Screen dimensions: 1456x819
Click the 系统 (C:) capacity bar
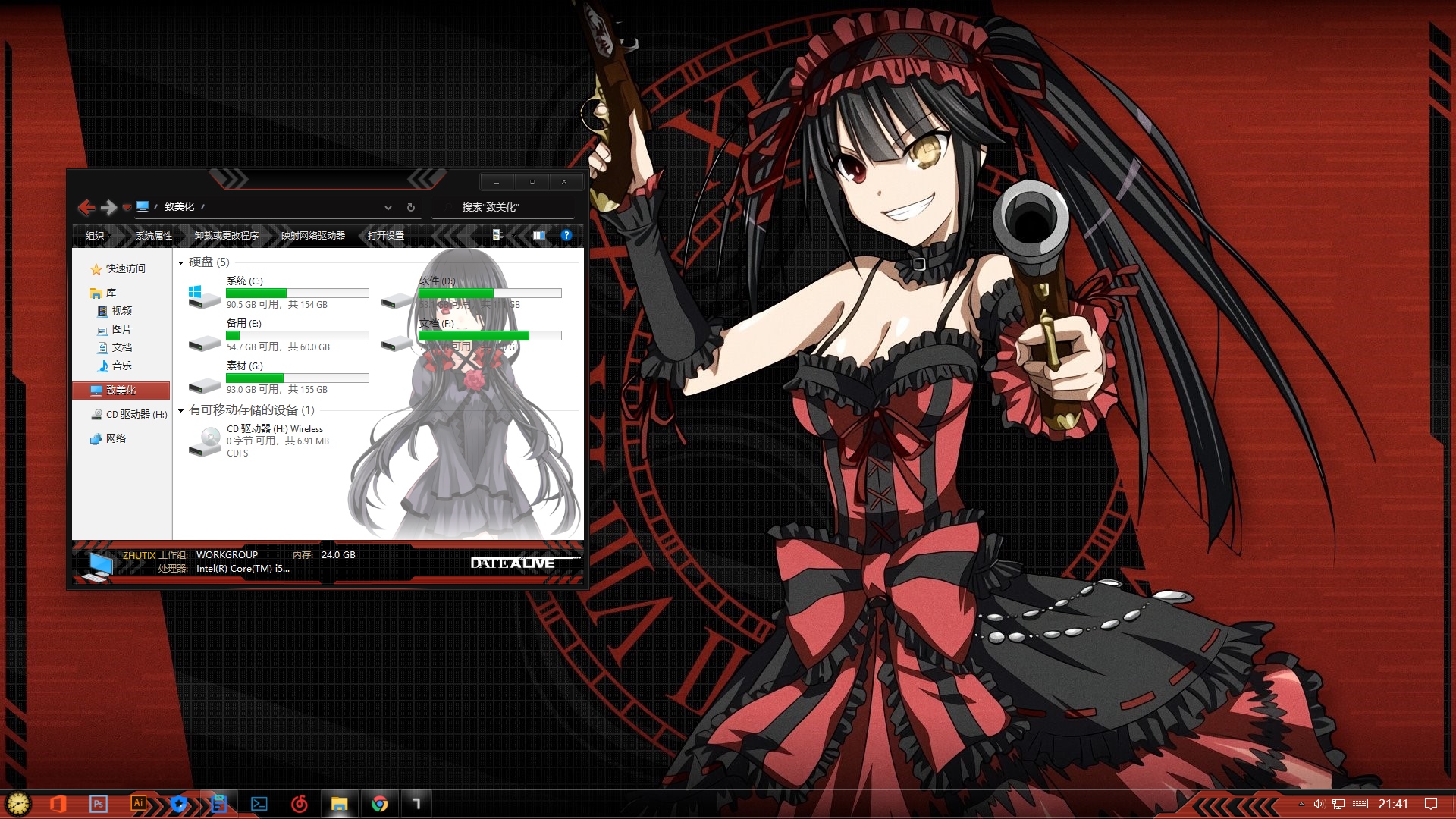[x=297, y=293]
